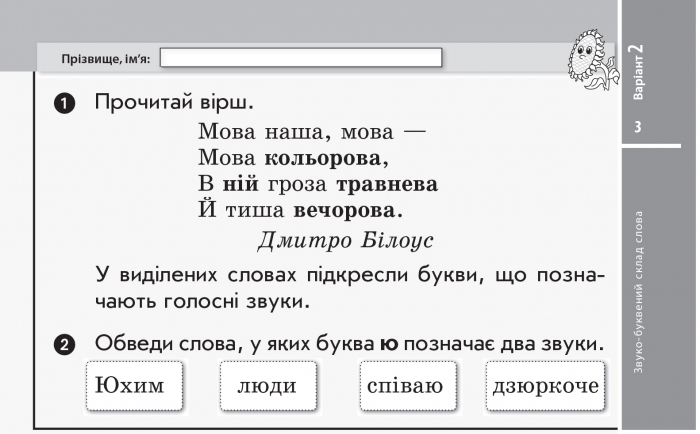Open the Варіант 2 side tab
The height and width of the screenshot is (434, 700).
[638, 71]
